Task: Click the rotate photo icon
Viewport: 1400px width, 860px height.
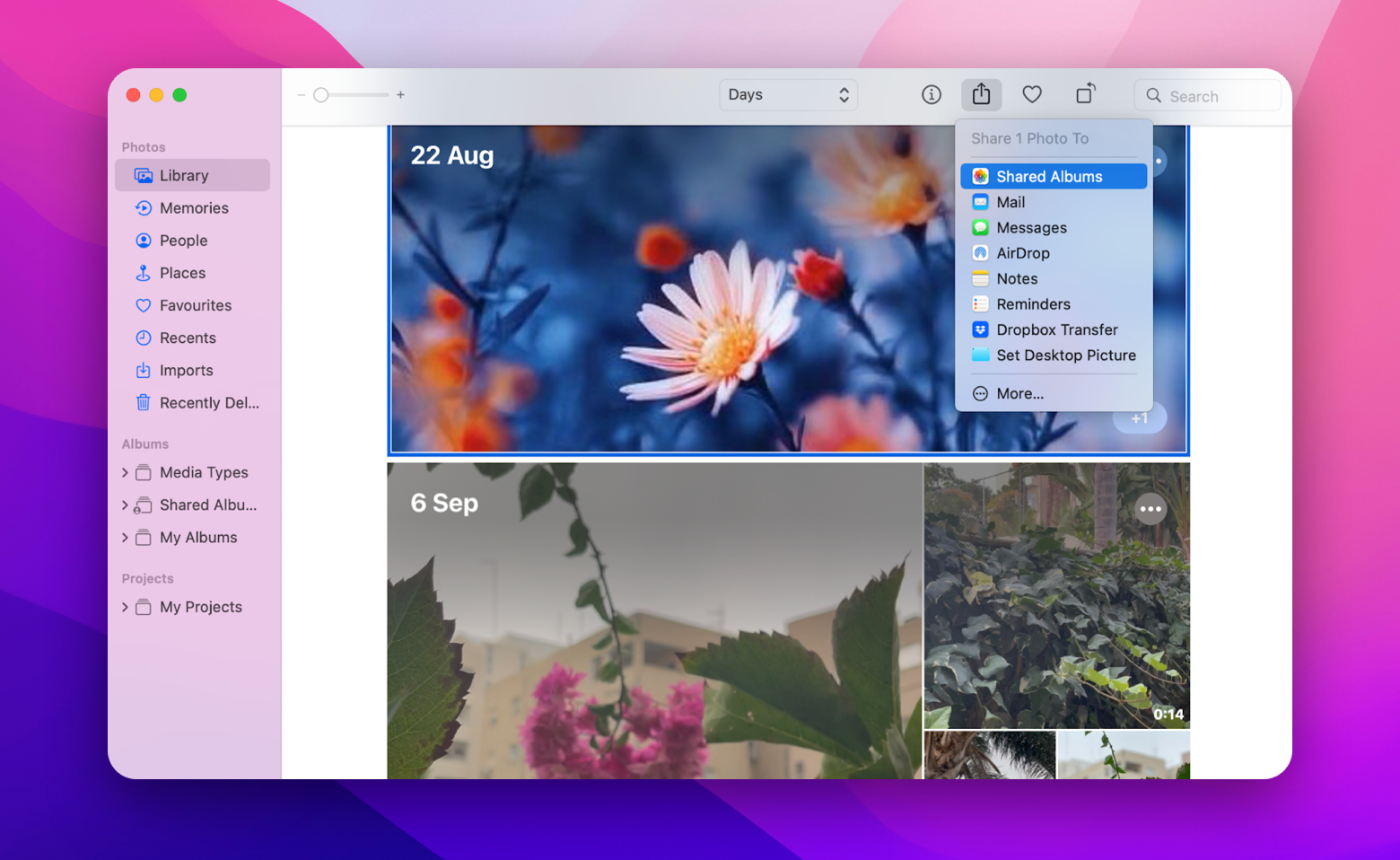Action: [1085, 94]
